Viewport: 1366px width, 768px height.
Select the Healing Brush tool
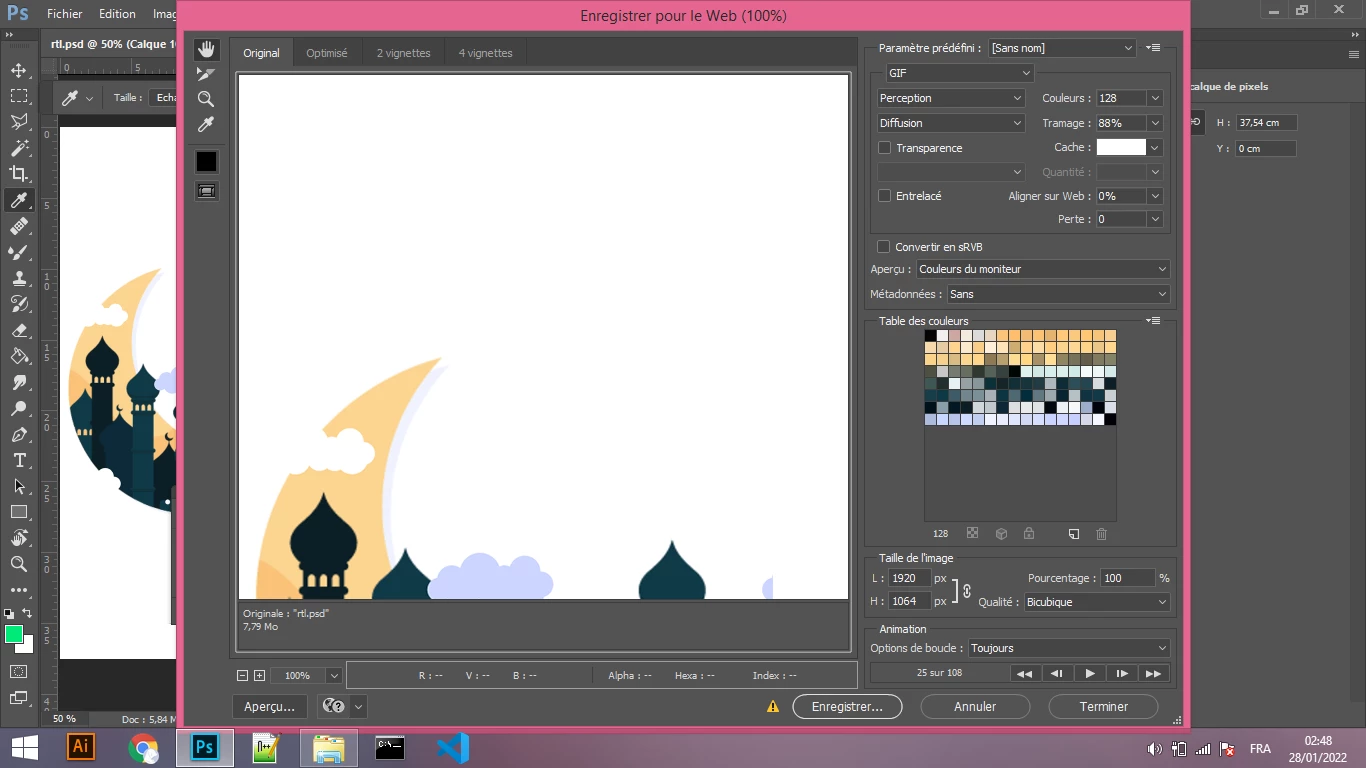pyautogui.click(x=18, y=226)
